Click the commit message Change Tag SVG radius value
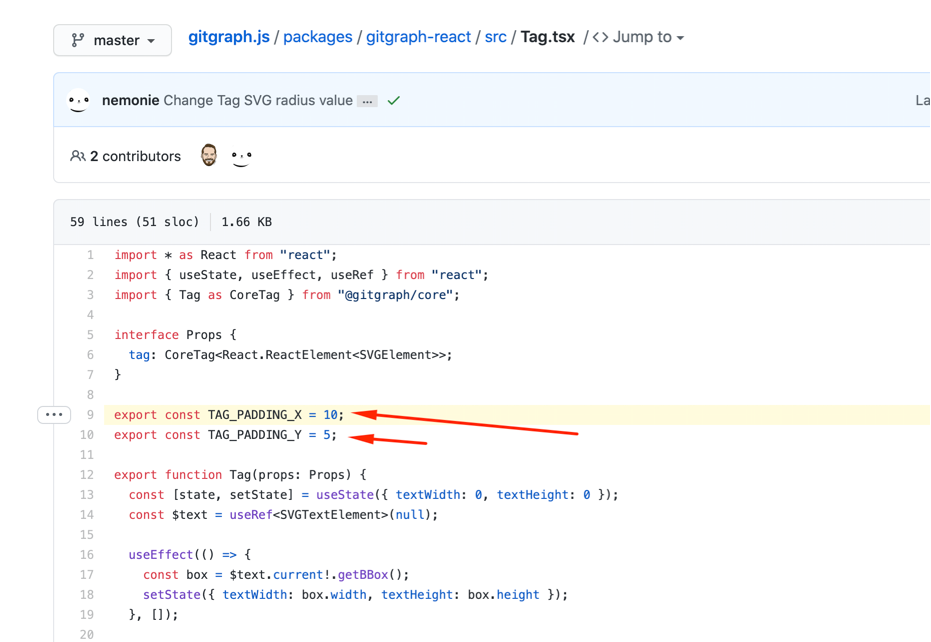The image size is (931, 642). 255,100
